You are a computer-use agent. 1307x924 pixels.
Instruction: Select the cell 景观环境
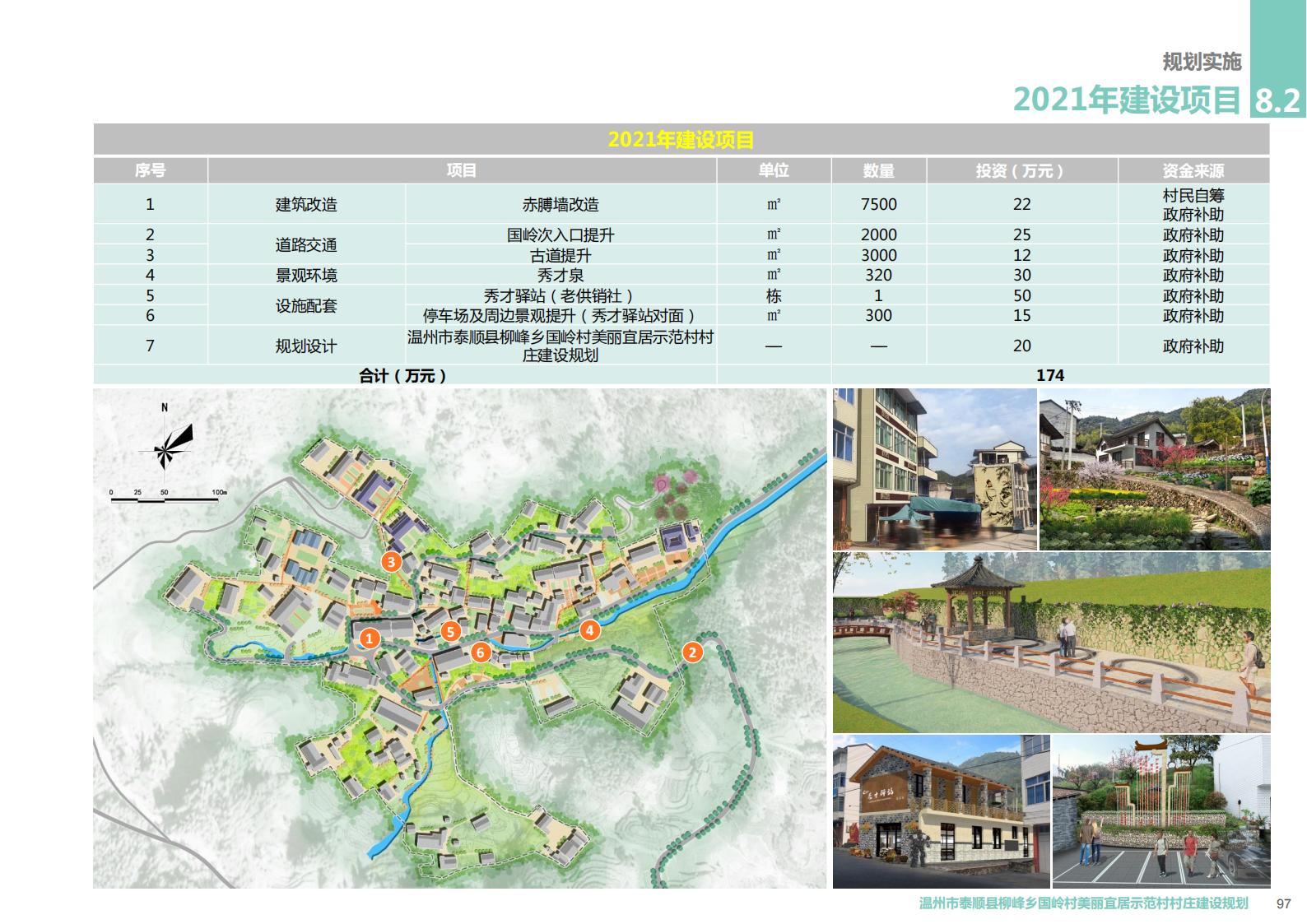[x=306, y=275]
